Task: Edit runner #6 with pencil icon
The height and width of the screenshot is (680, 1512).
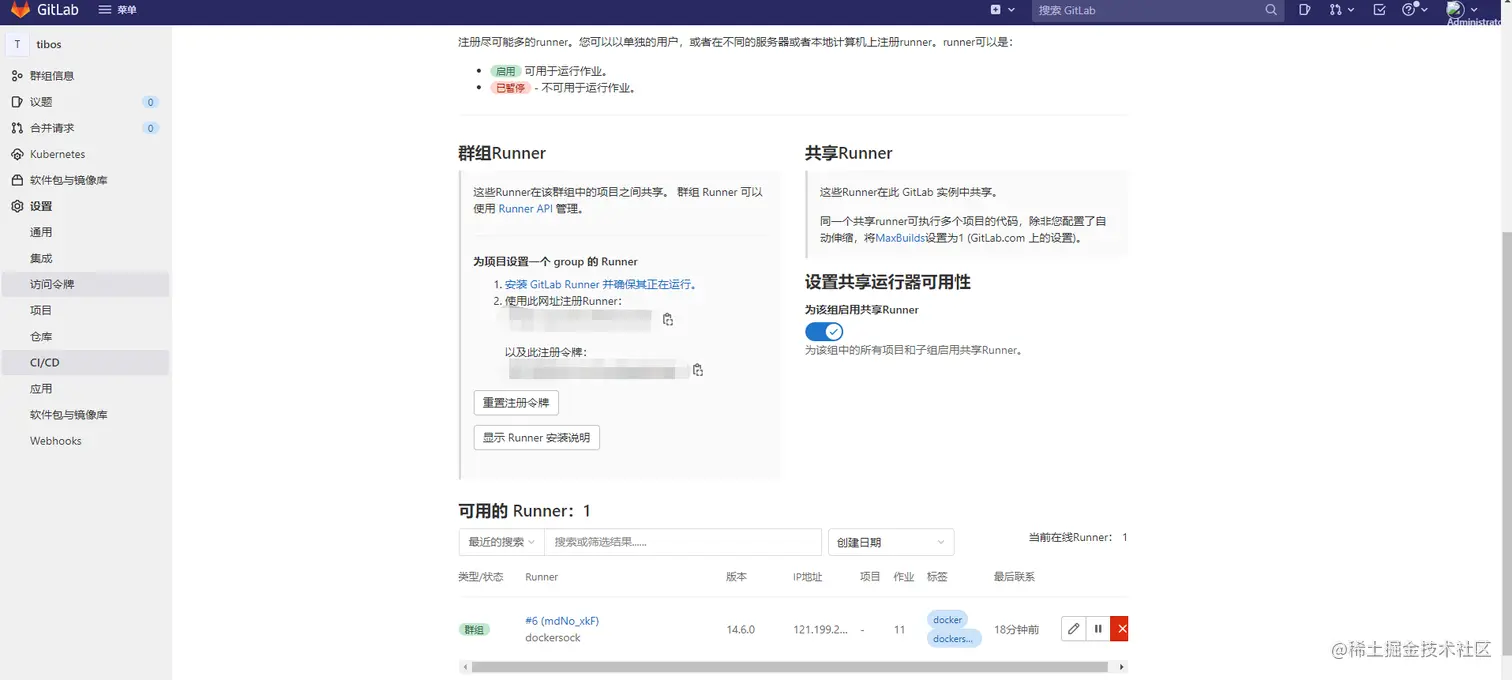Action: point(1073,629)
